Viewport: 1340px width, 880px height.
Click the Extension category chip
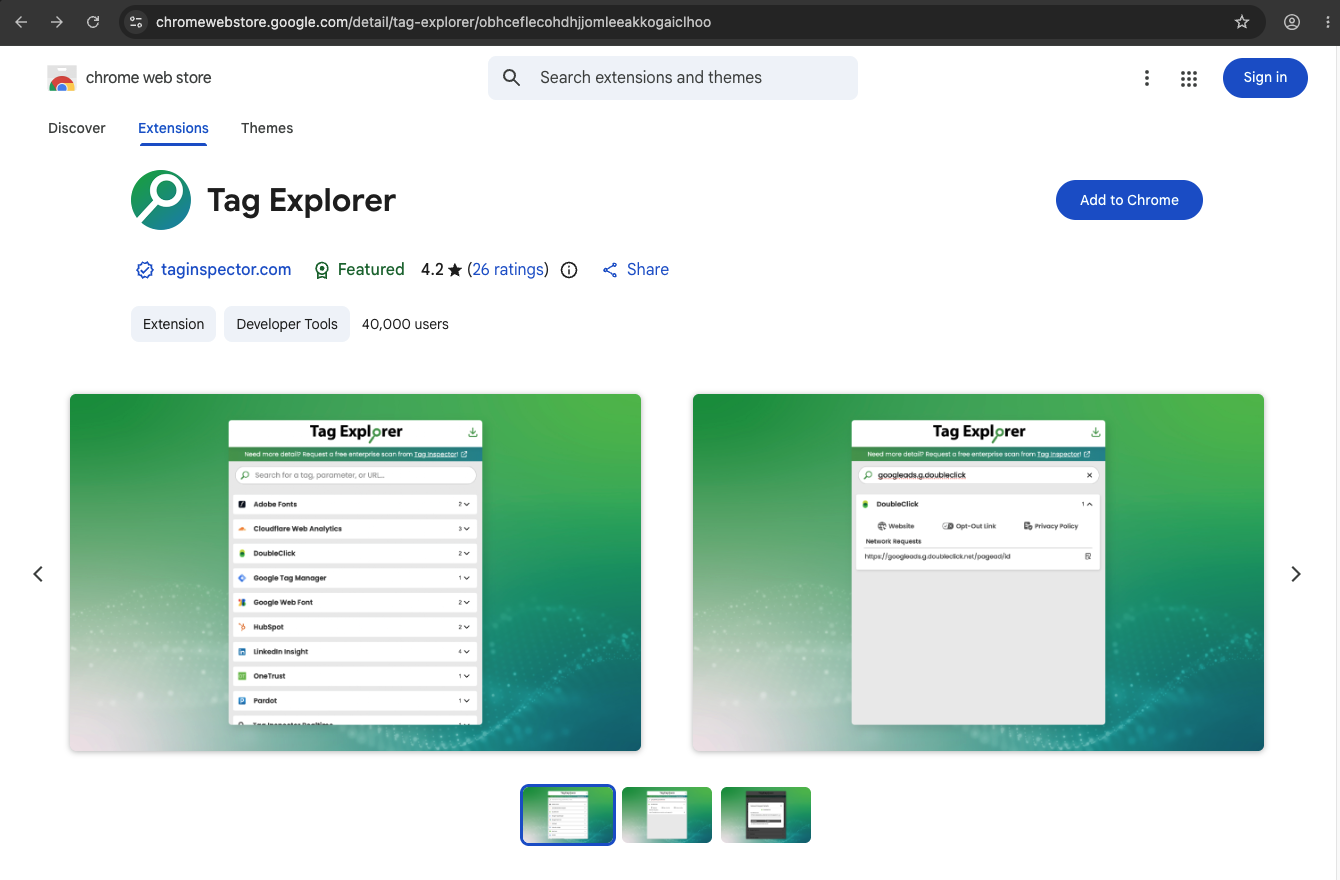coord(173,324)
